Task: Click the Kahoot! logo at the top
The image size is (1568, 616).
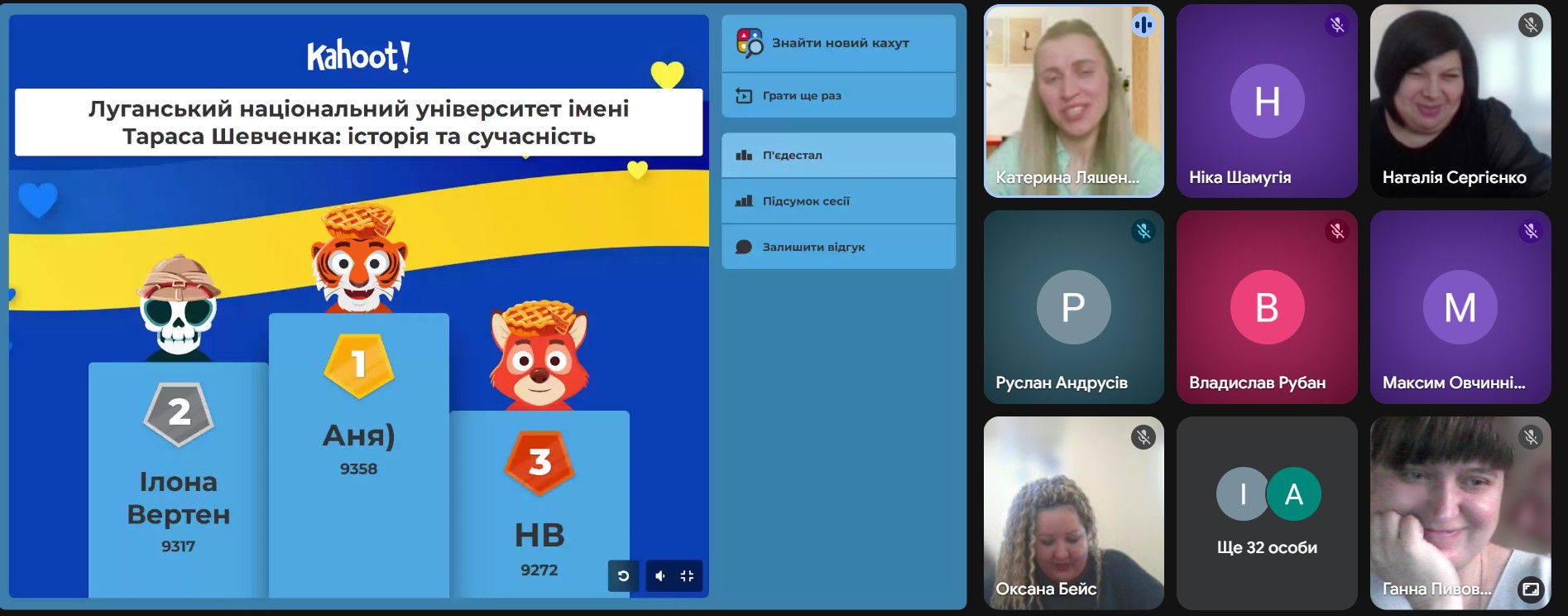Action: [358, 56]
